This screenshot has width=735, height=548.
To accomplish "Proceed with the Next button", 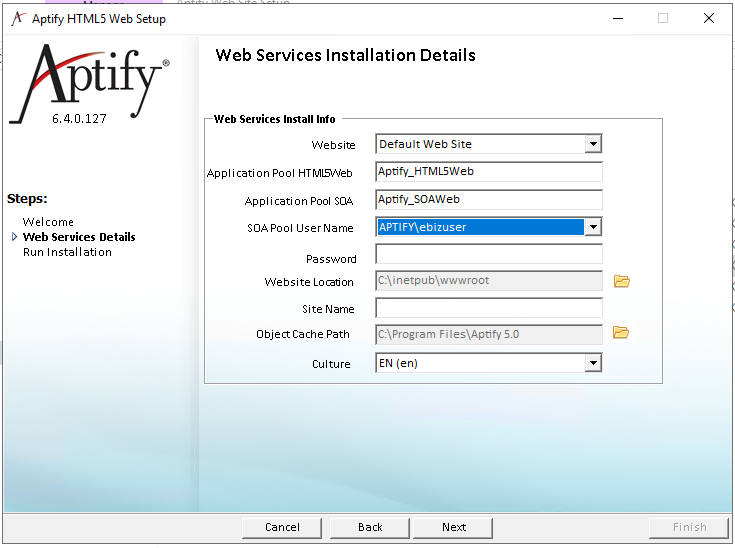I will [453, 528].
